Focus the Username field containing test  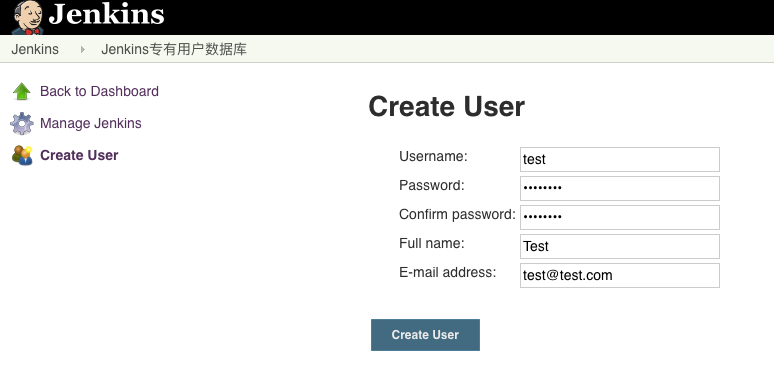click(x=619, y=159)
